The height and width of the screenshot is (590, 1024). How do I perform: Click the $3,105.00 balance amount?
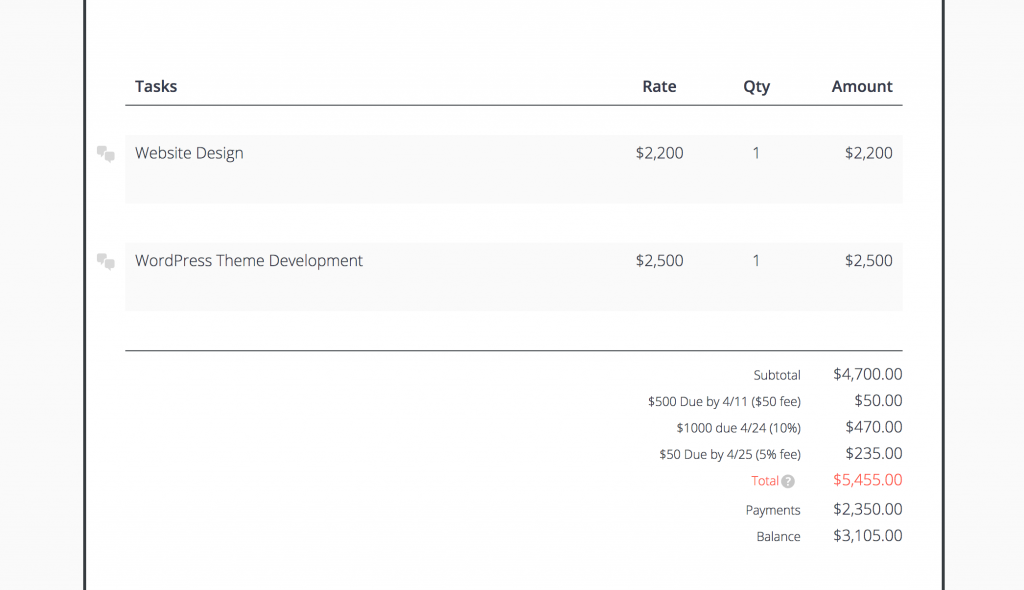click(x=867, y=536)
